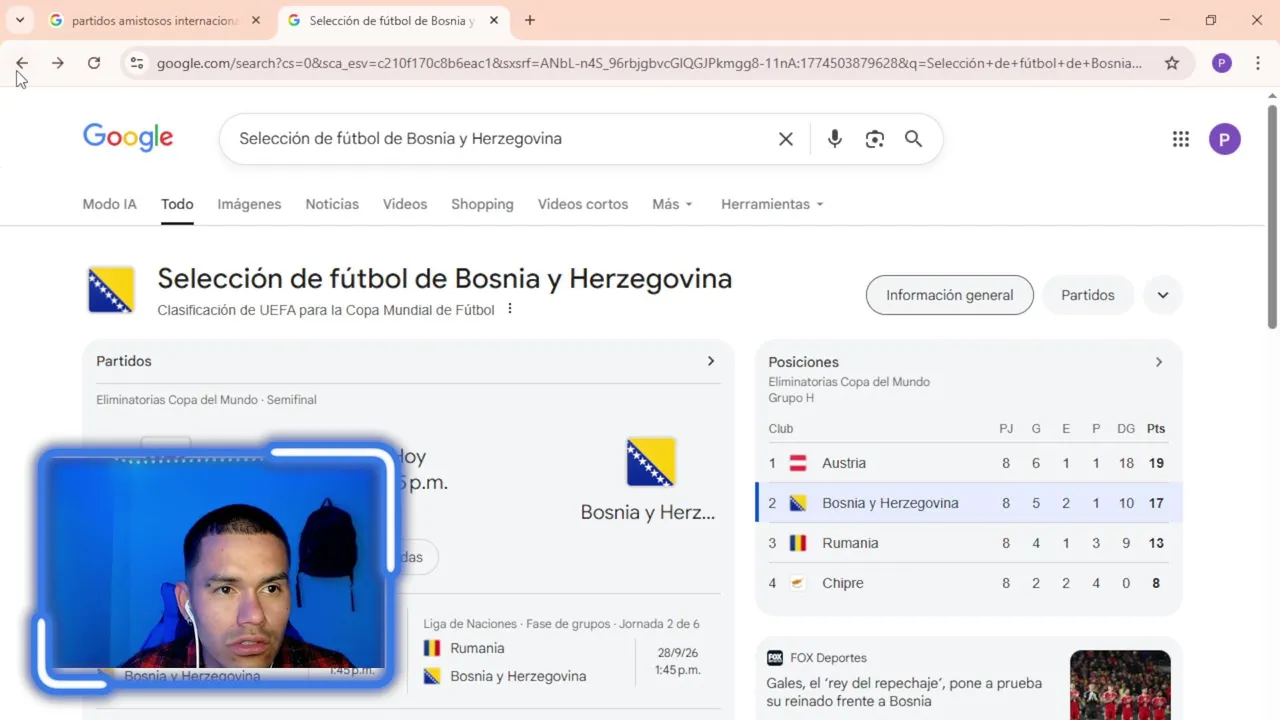Open the tab search dropdown arrow
This screenshot has width=1280, height=720.
[x=20, y=20]
